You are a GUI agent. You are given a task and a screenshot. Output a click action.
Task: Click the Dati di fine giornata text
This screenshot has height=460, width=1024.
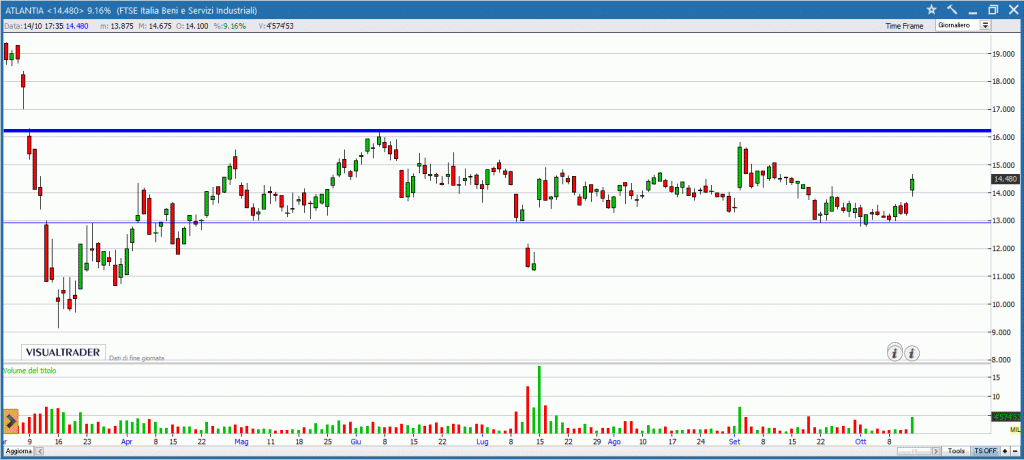point(136,358)
